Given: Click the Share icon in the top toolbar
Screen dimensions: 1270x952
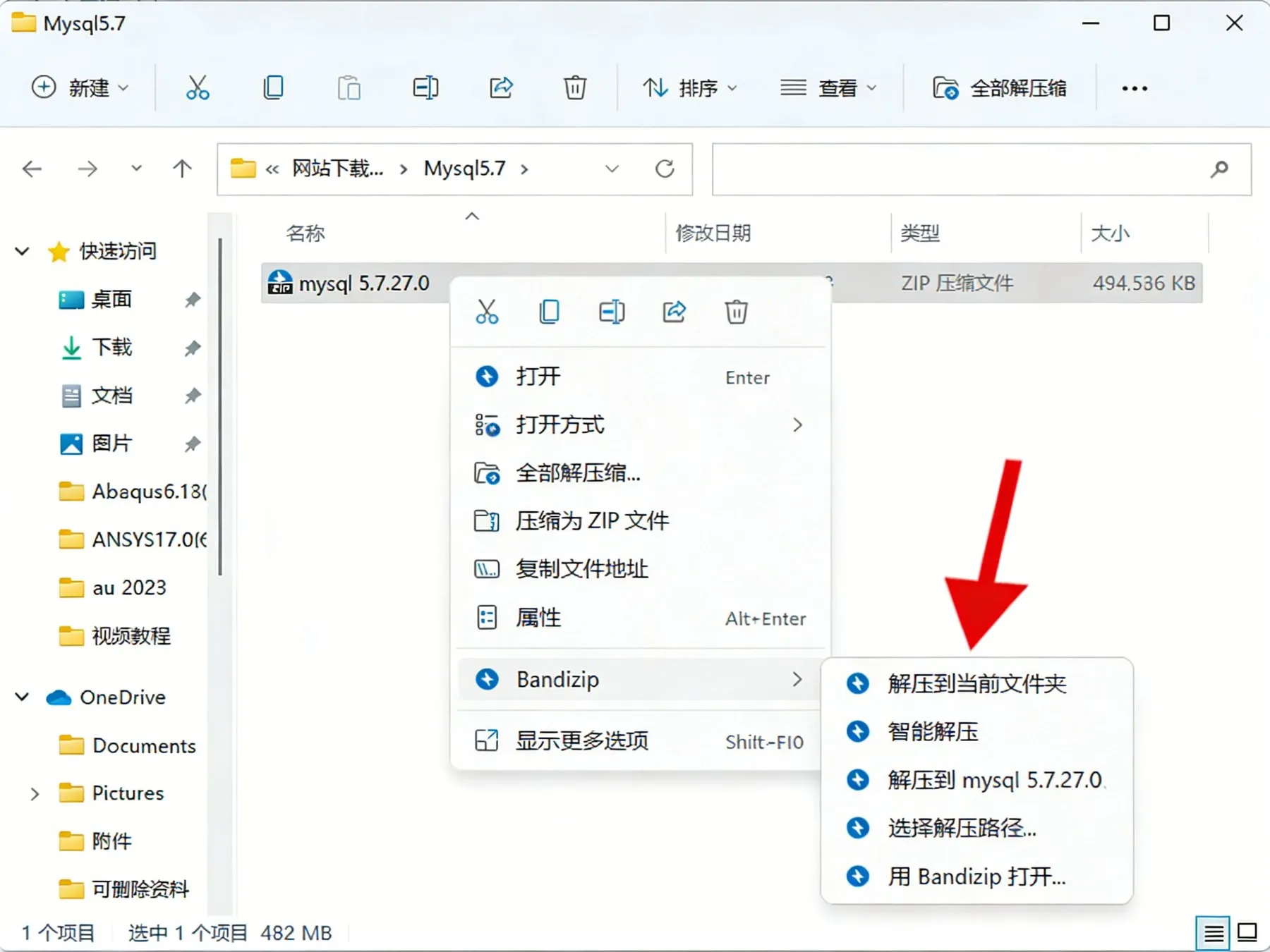Looking at the screenshot, I should 501,88.
